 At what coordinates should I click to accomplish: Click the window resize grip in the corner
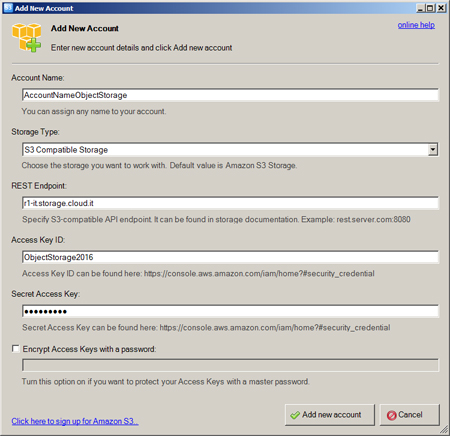444,430
